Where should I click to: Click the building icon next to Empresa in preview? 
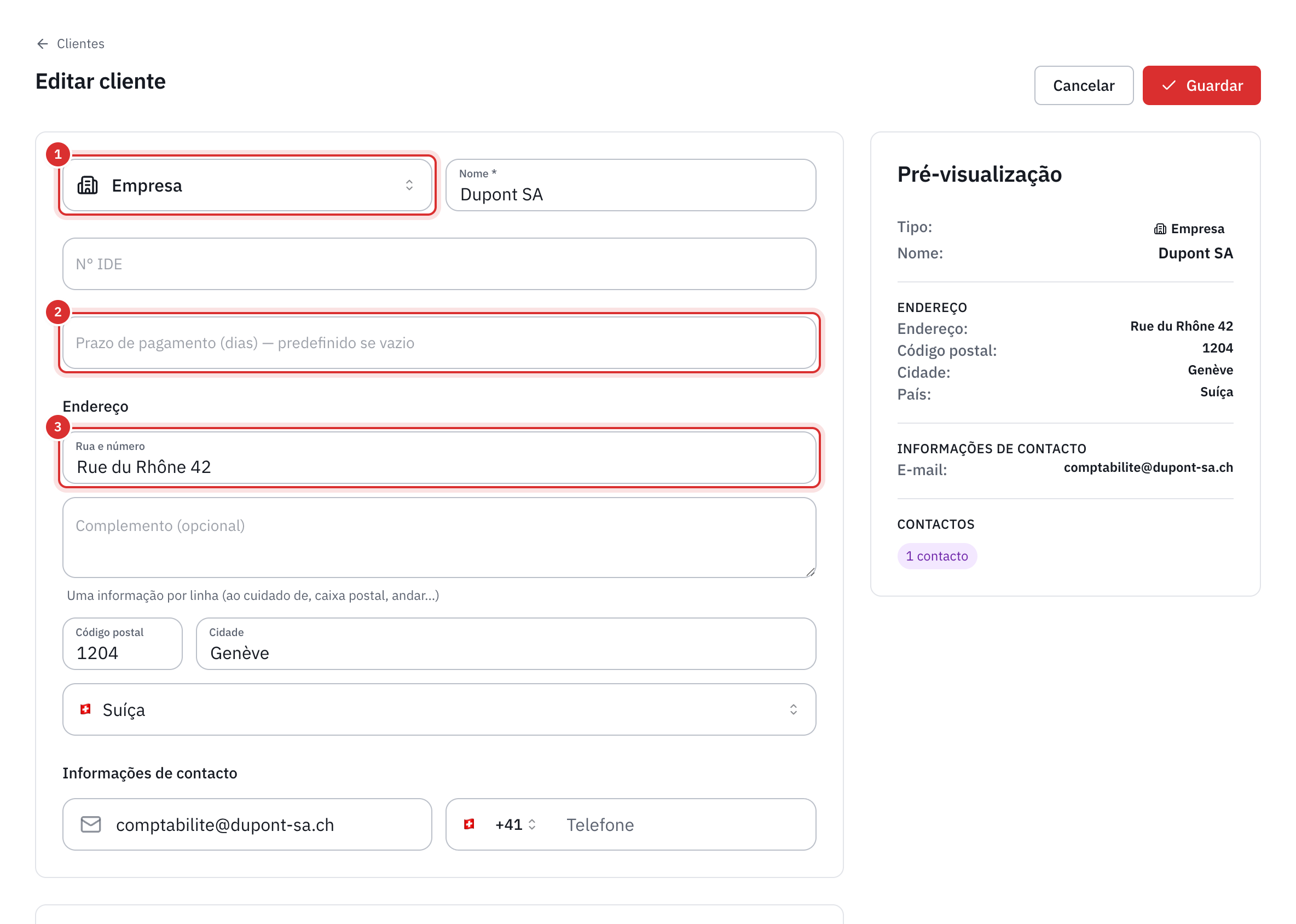click(1160, 229)
